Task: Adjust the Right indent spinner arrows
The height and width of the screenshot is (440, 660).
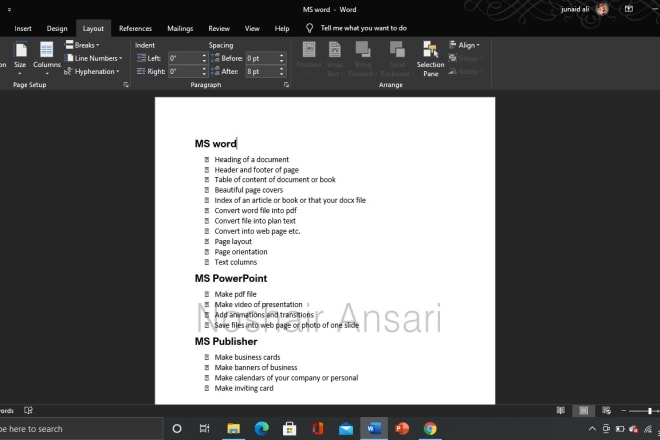Action: (x=204, y=72)
